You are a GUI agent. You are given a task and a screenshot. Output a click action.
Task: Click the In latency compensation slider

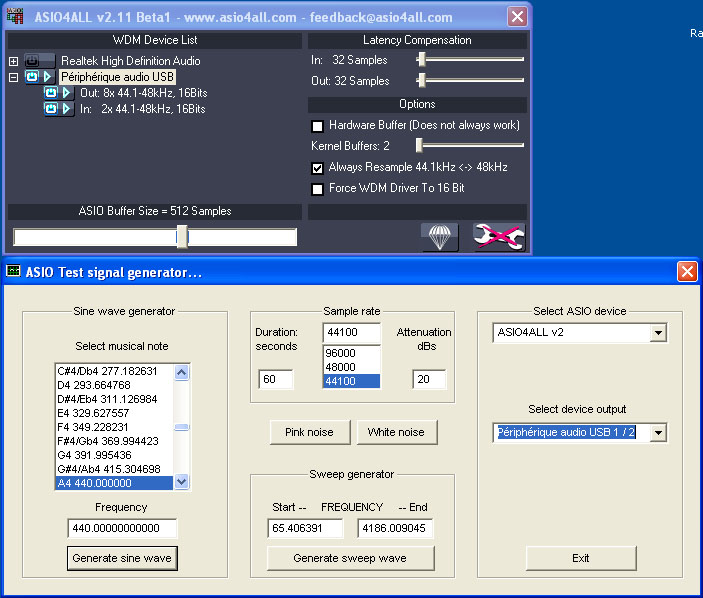pyautogui.click(x=470, y=59)
